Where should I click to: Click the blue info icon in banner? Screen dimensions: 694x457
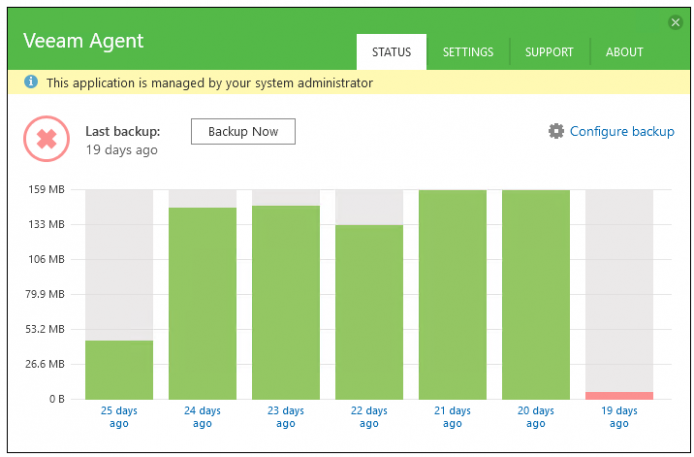click(x=31, y=81)
